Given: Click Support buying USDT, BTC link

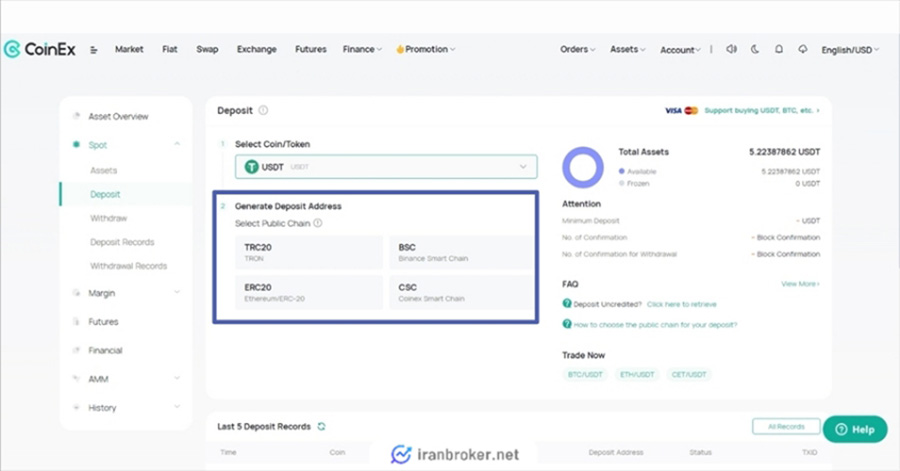Looking at the screenshot, I should point(762,110).
